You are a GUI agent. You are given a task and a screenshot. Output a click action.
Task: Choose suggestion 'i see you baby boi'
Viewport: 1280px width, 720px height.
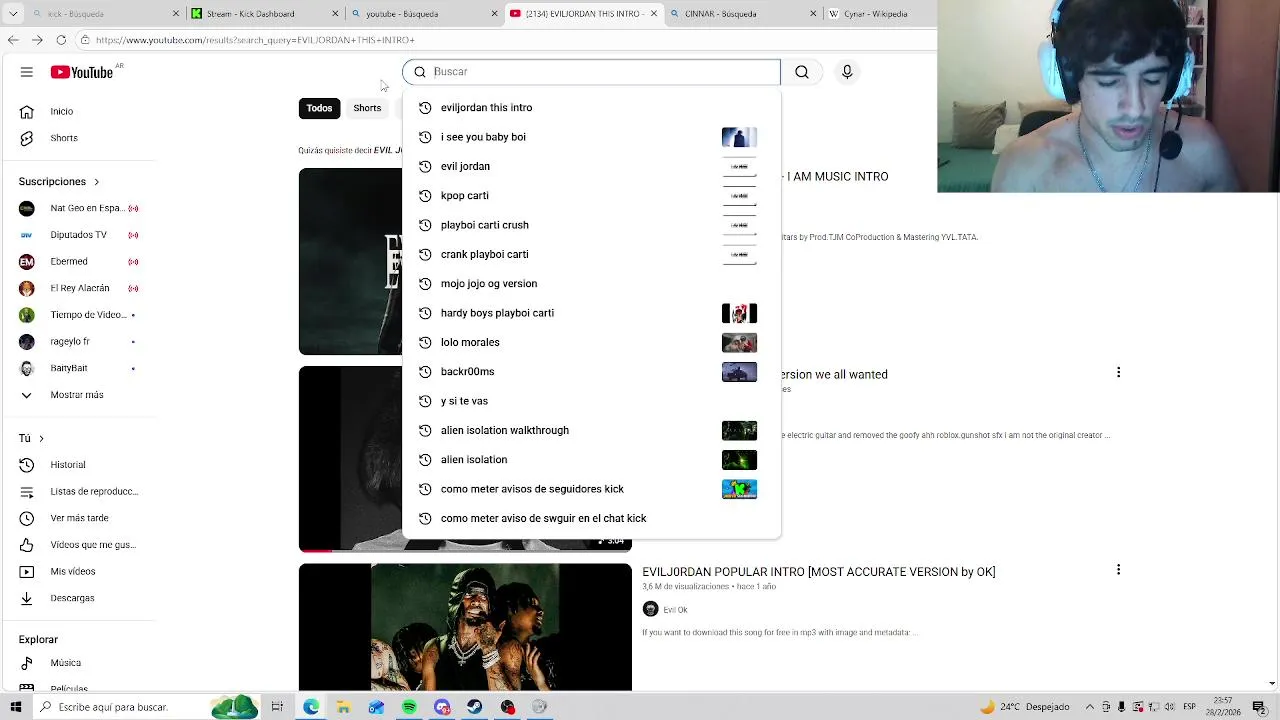(591, 137)
